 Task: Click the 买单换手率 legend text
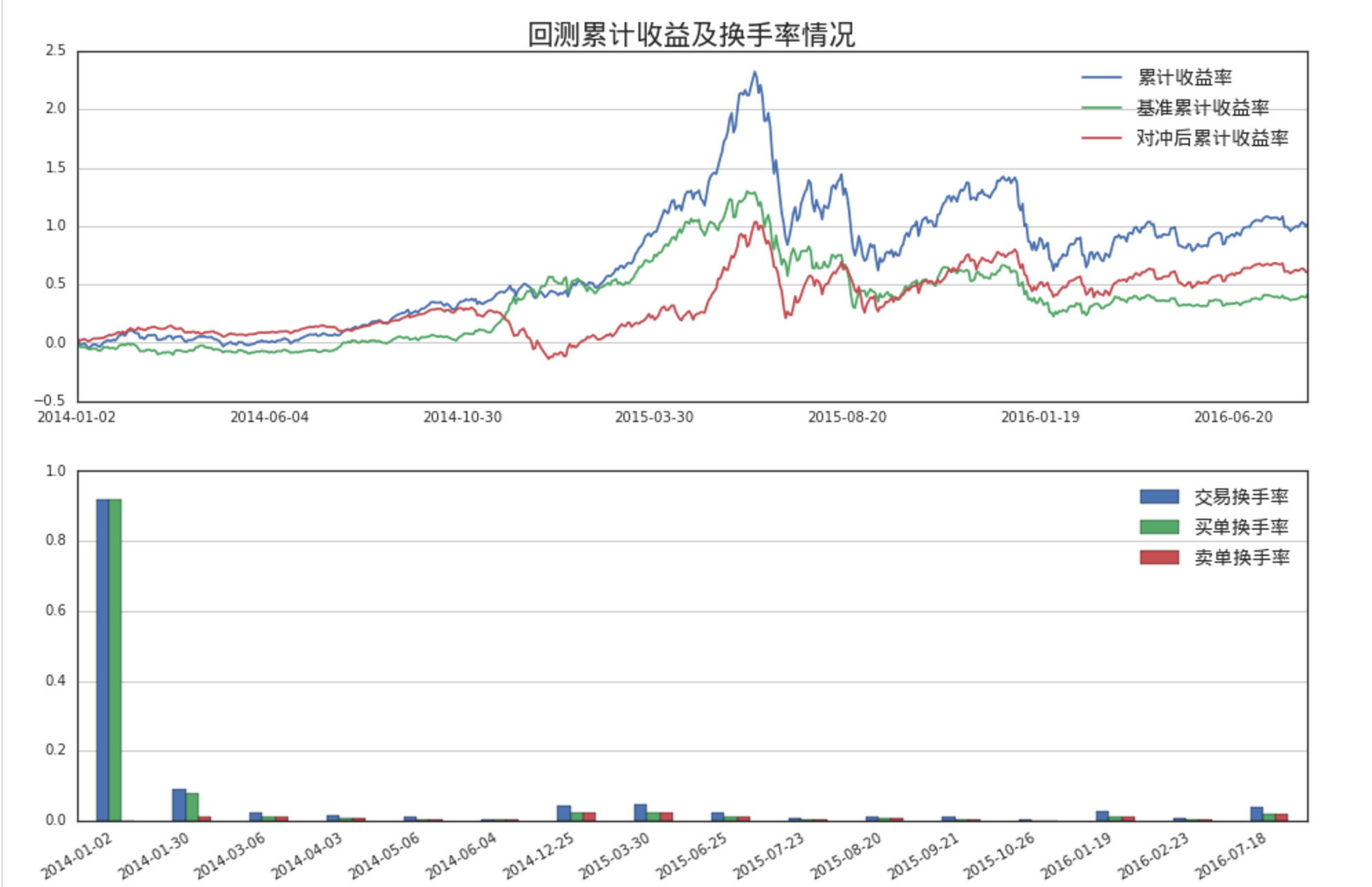coord(1241,527)
